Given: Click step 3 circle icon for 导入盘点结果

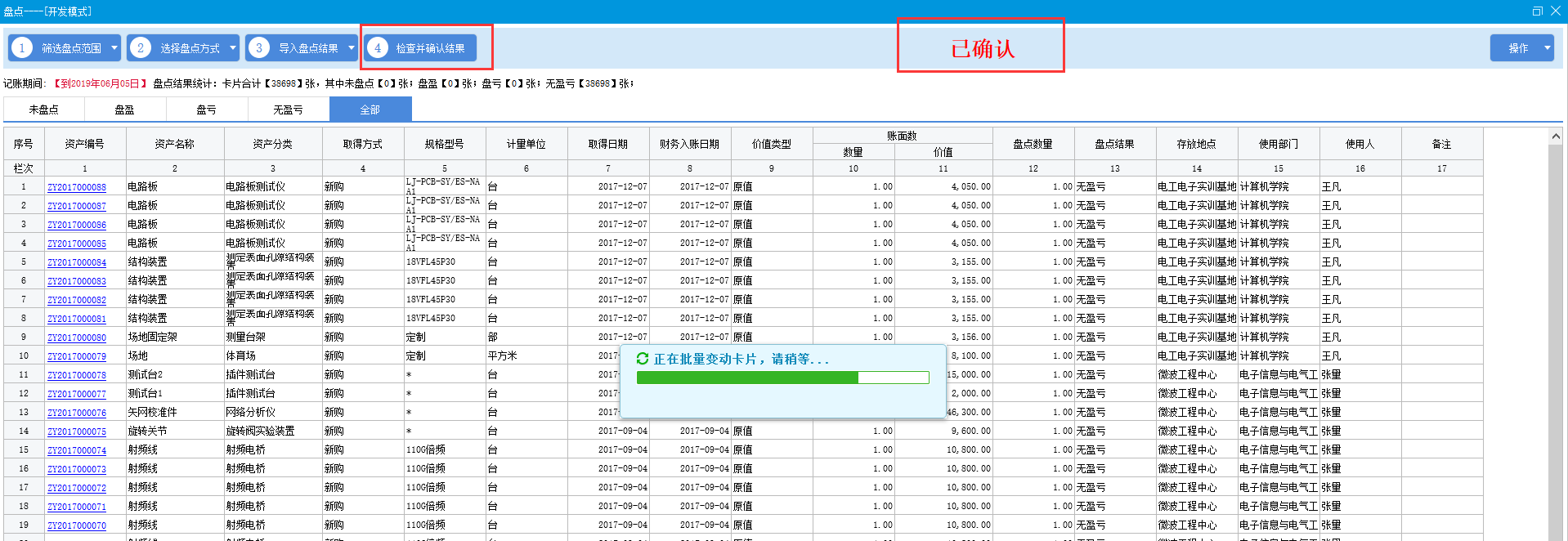Looking at the screenshot, I should pyautogui.click(x=259, y=48).
